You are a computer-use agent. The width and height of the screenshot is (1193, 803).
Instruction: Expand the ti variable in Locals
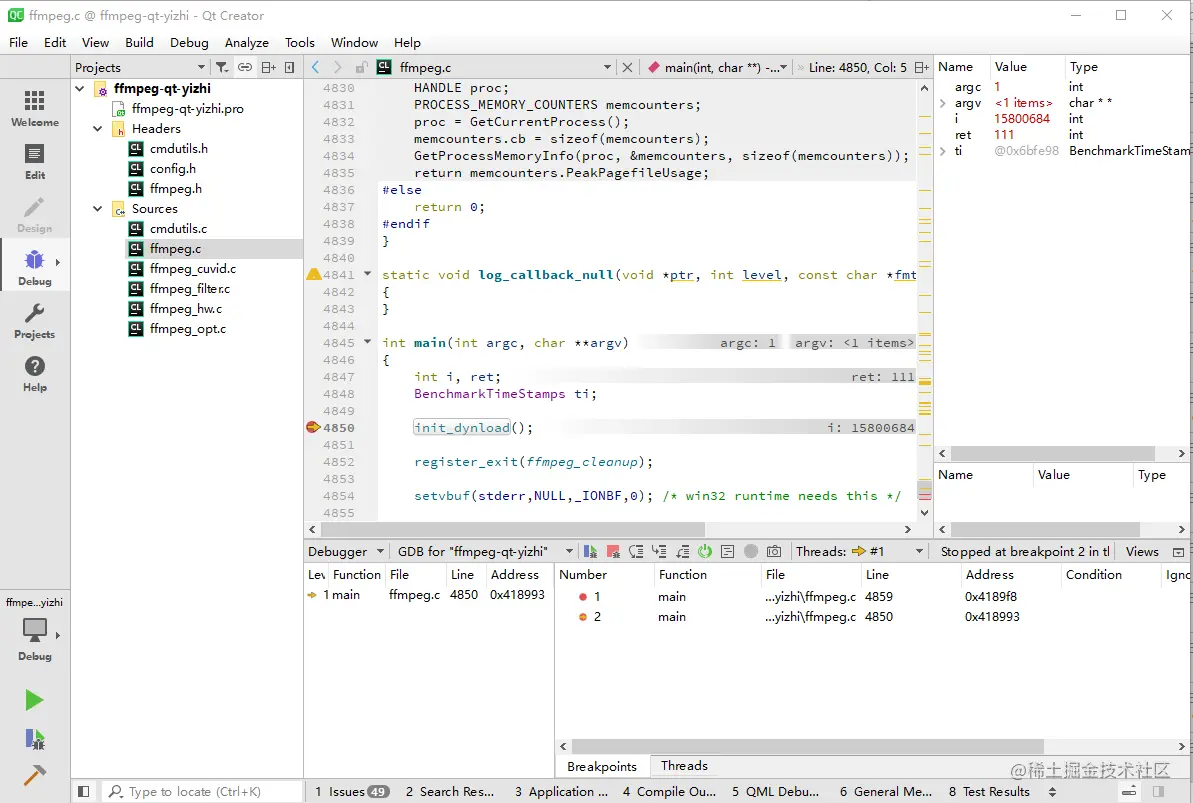(x=943, y=151)
